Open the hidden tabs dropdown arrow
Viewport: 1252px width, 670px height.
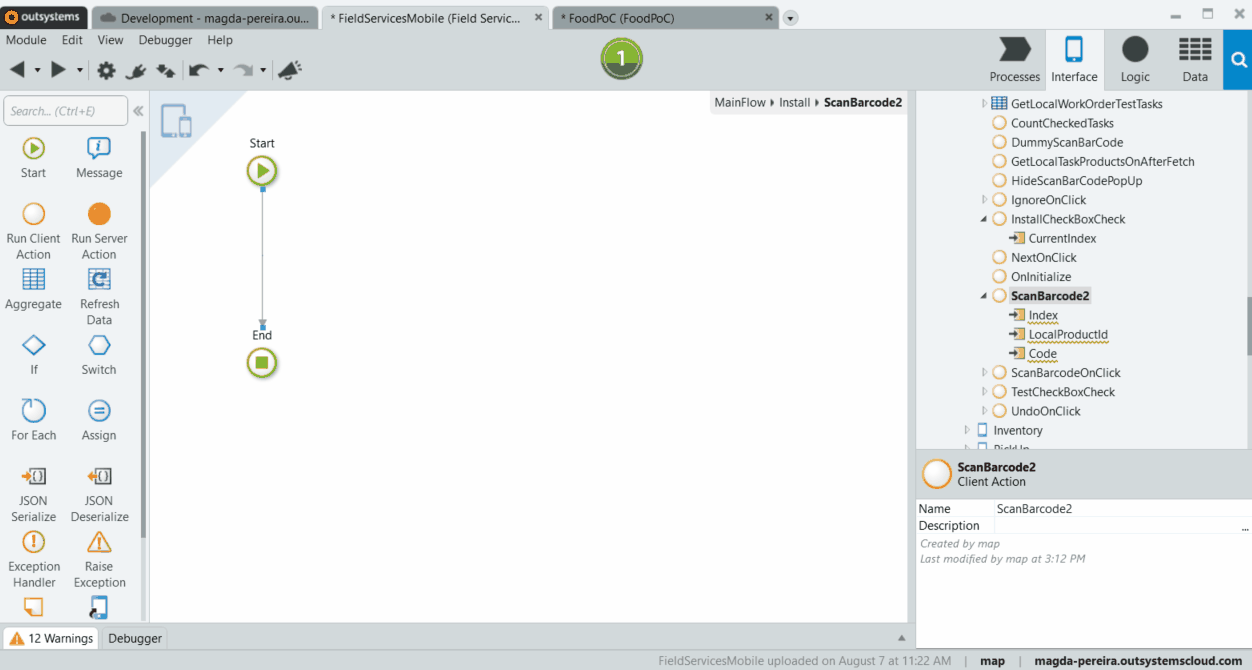790,17
